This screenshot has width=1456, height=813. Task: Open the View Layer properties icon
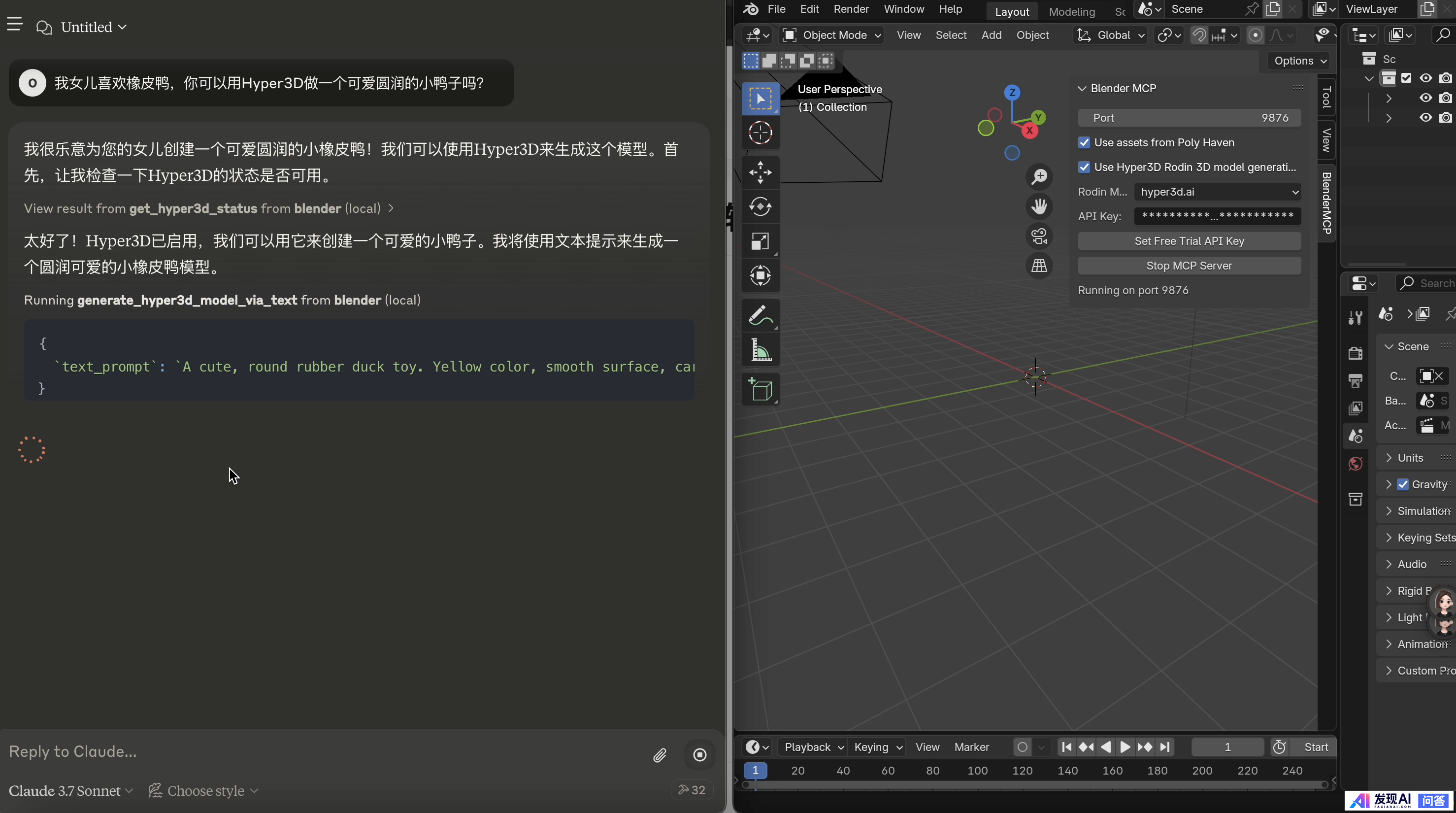(x=1355, y=408)
